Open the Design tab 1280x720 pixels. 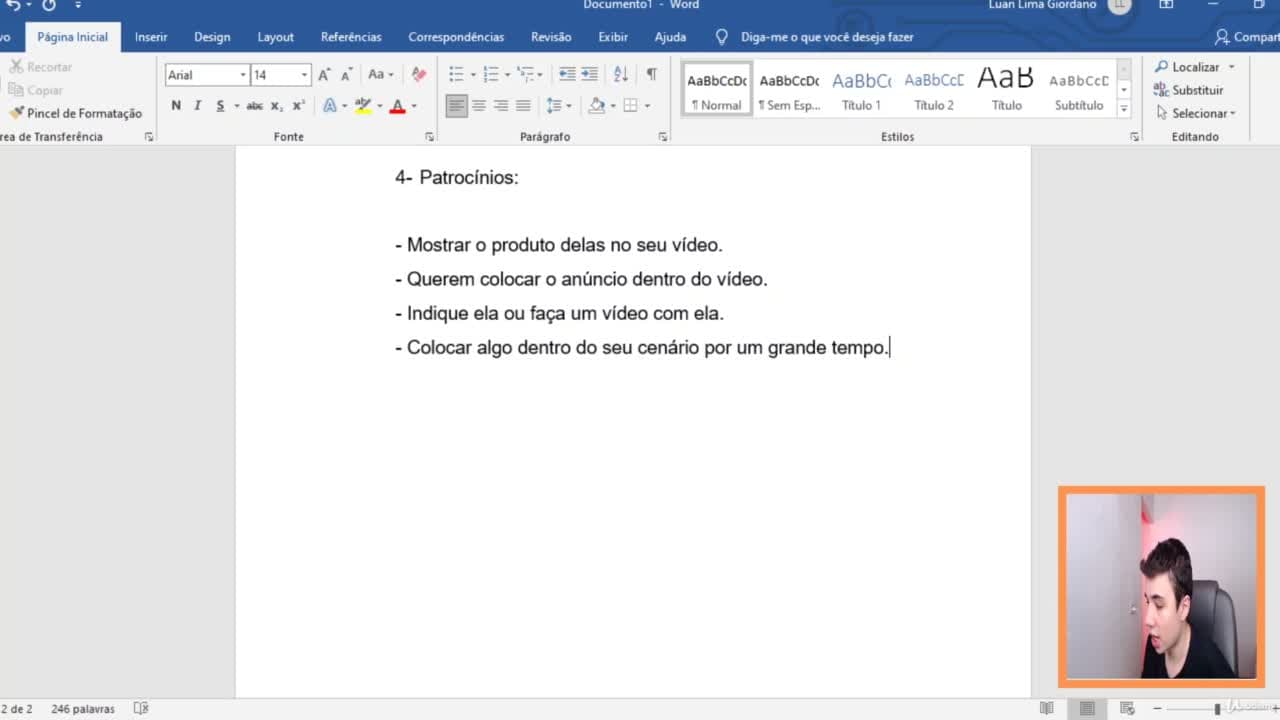[212, 37]
